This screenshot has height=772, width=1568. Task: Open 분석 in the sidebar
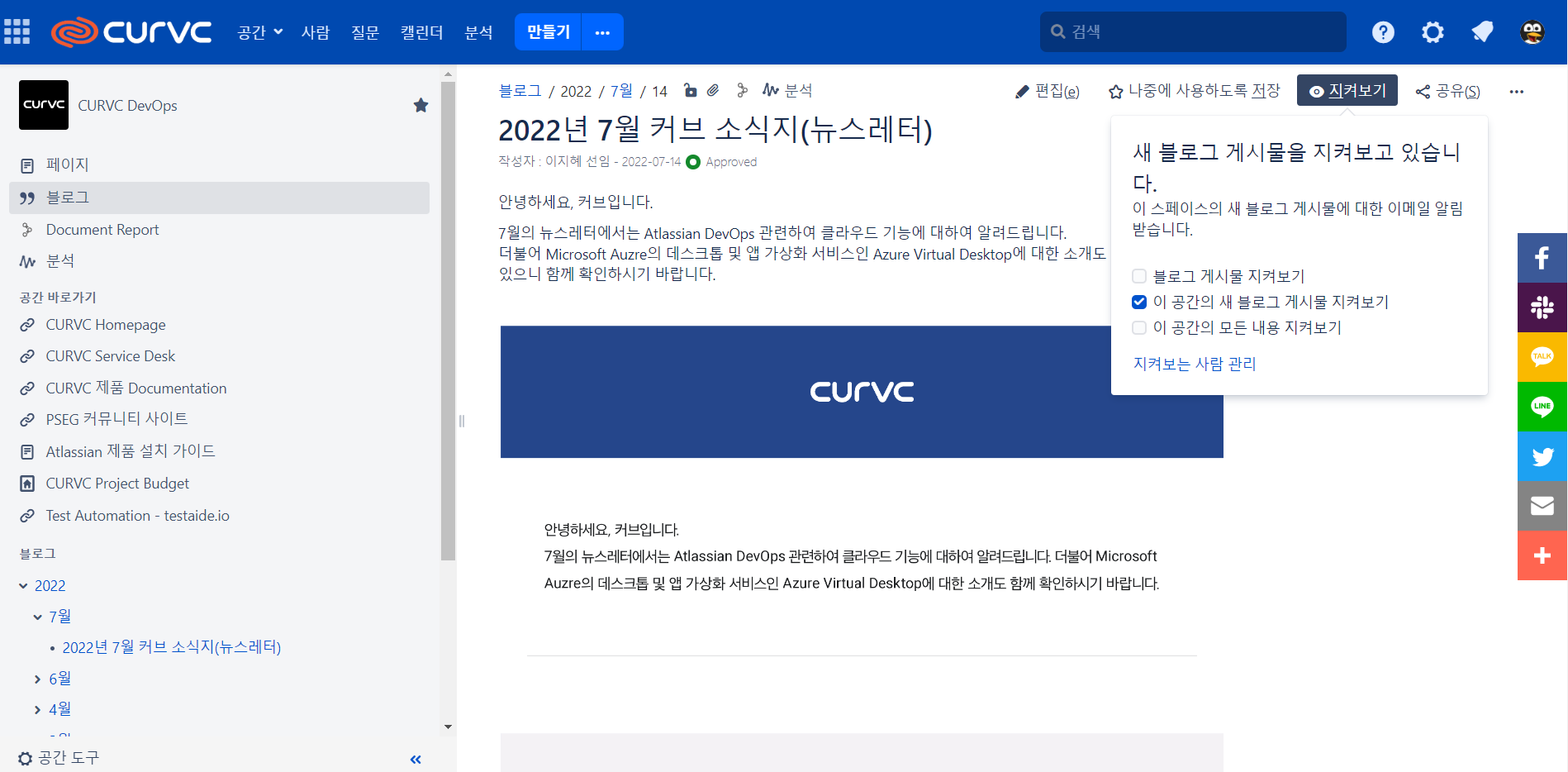pyautogui.click(x=219, y=261)
